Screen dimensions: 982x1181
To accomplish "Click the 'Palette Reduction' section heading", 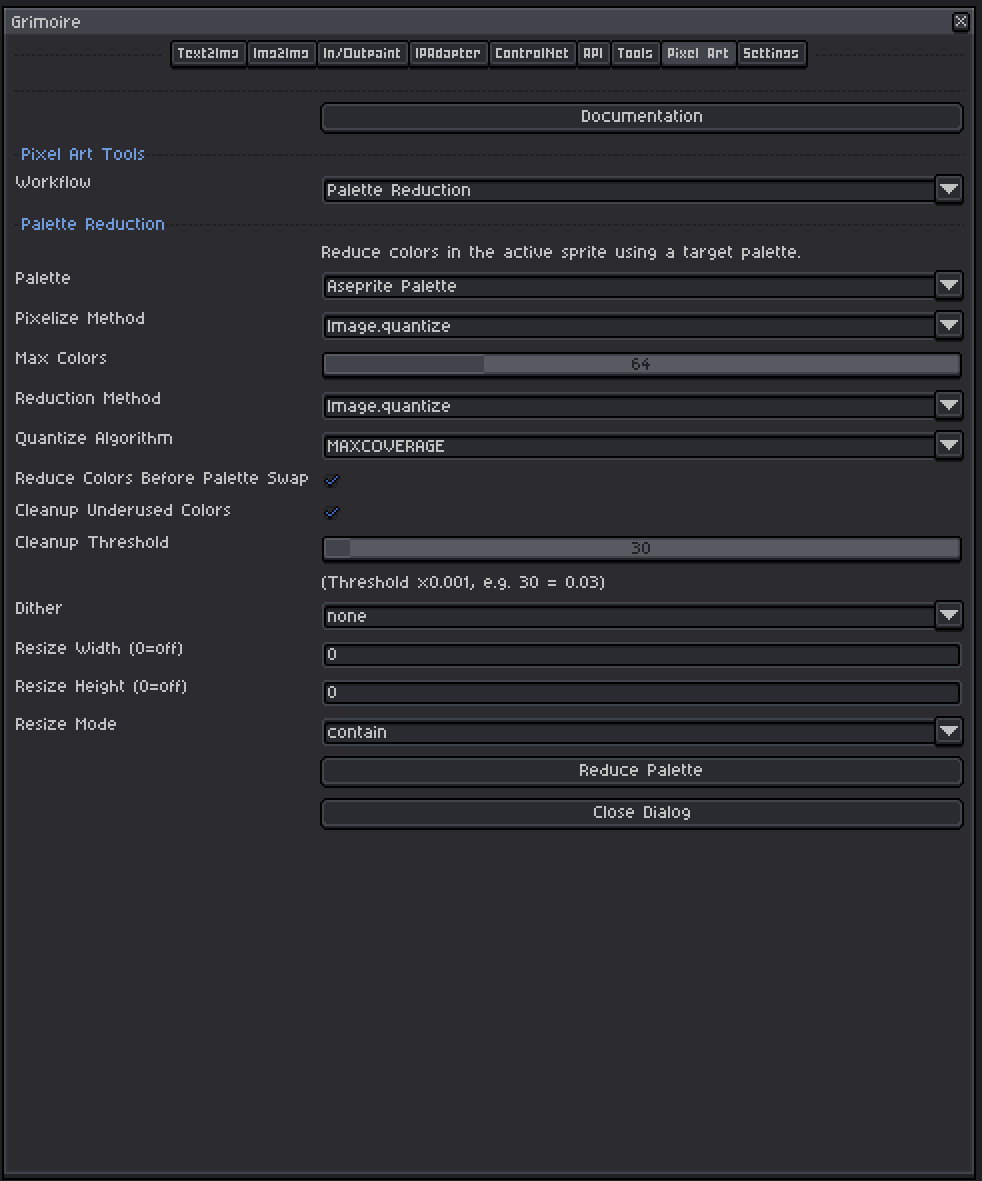I will (93, 224).
